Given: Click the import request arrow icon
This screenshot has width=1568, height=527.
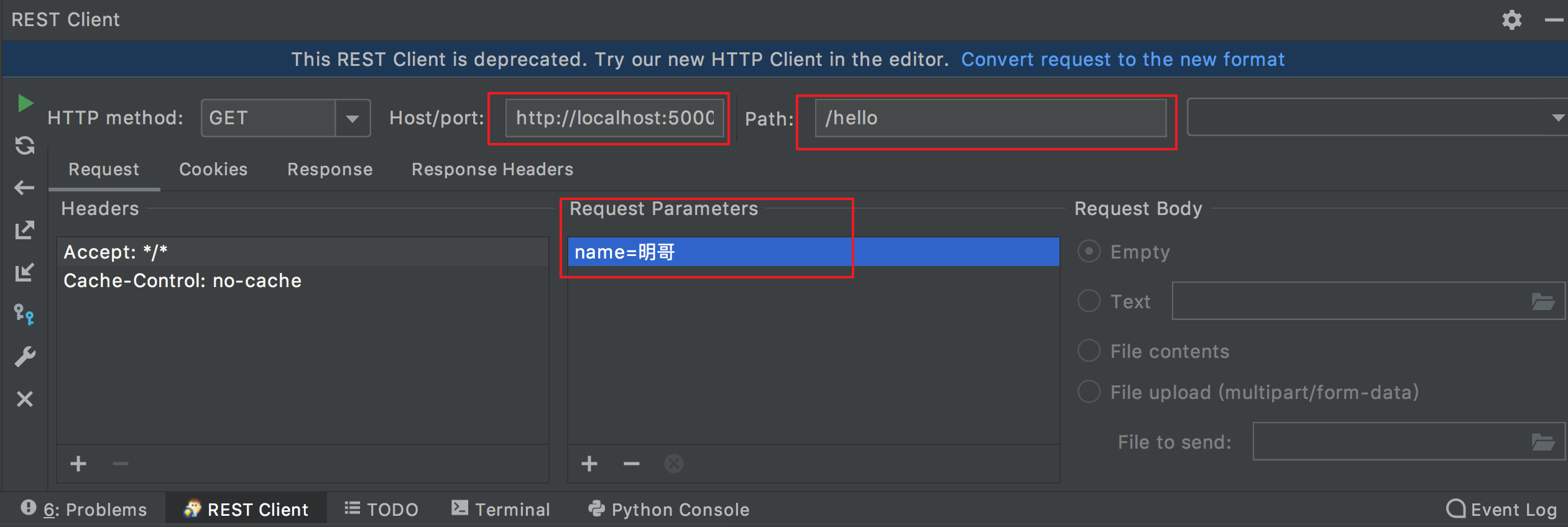Looking at the screenshot, I should pyautogui.click(x=25, y=272).
